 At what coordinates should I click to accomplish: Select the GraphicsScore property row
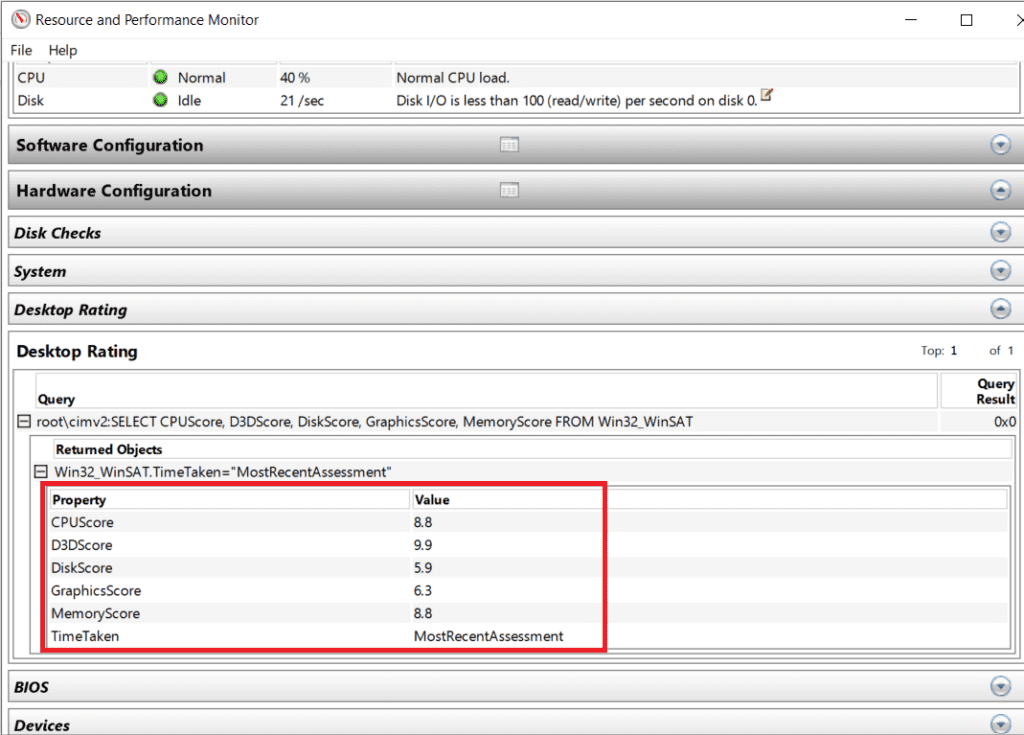(529, 591)
